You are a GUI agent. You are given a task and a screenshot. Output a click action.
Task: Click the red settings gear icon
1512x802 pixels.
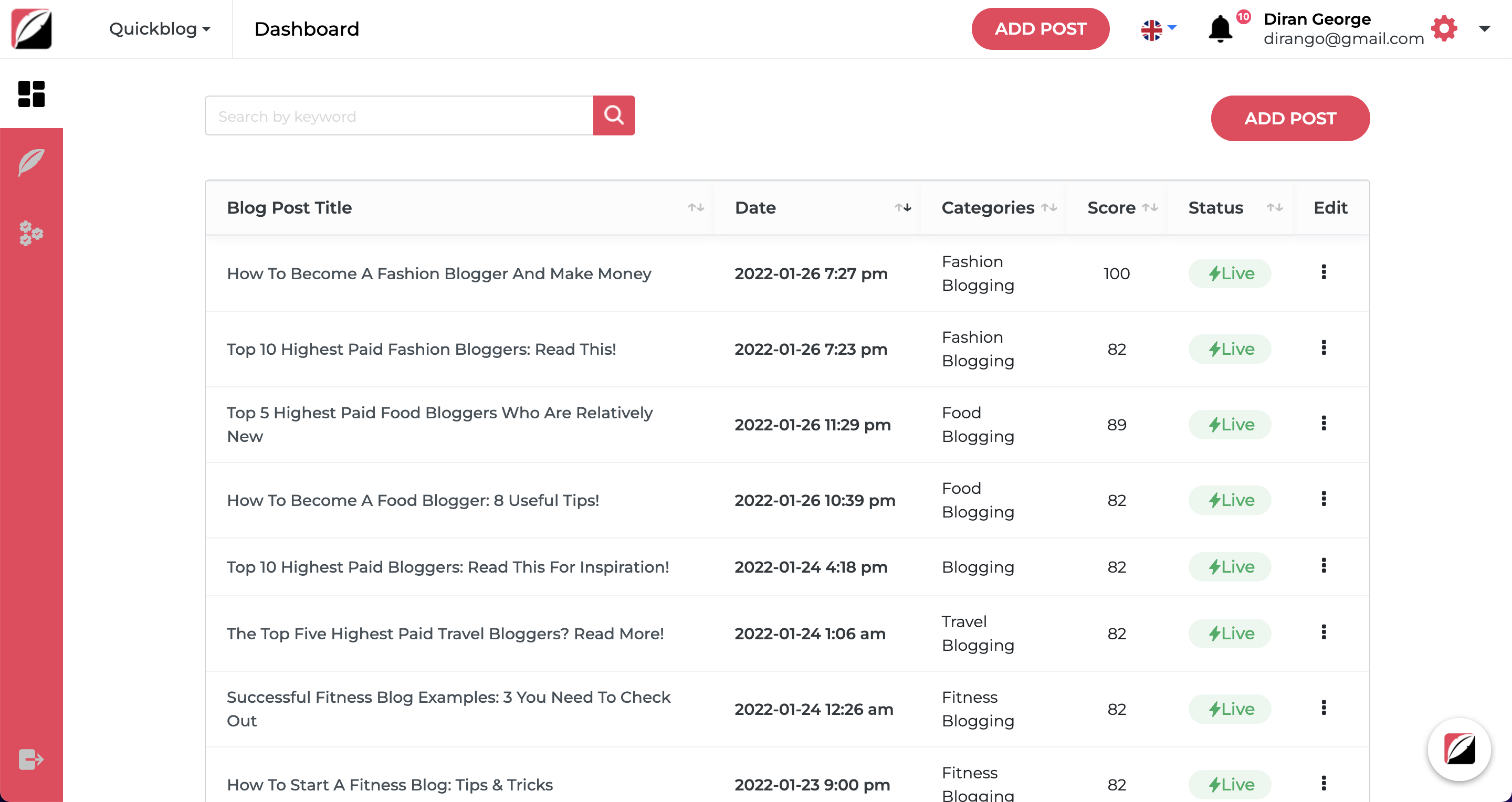1444,29
